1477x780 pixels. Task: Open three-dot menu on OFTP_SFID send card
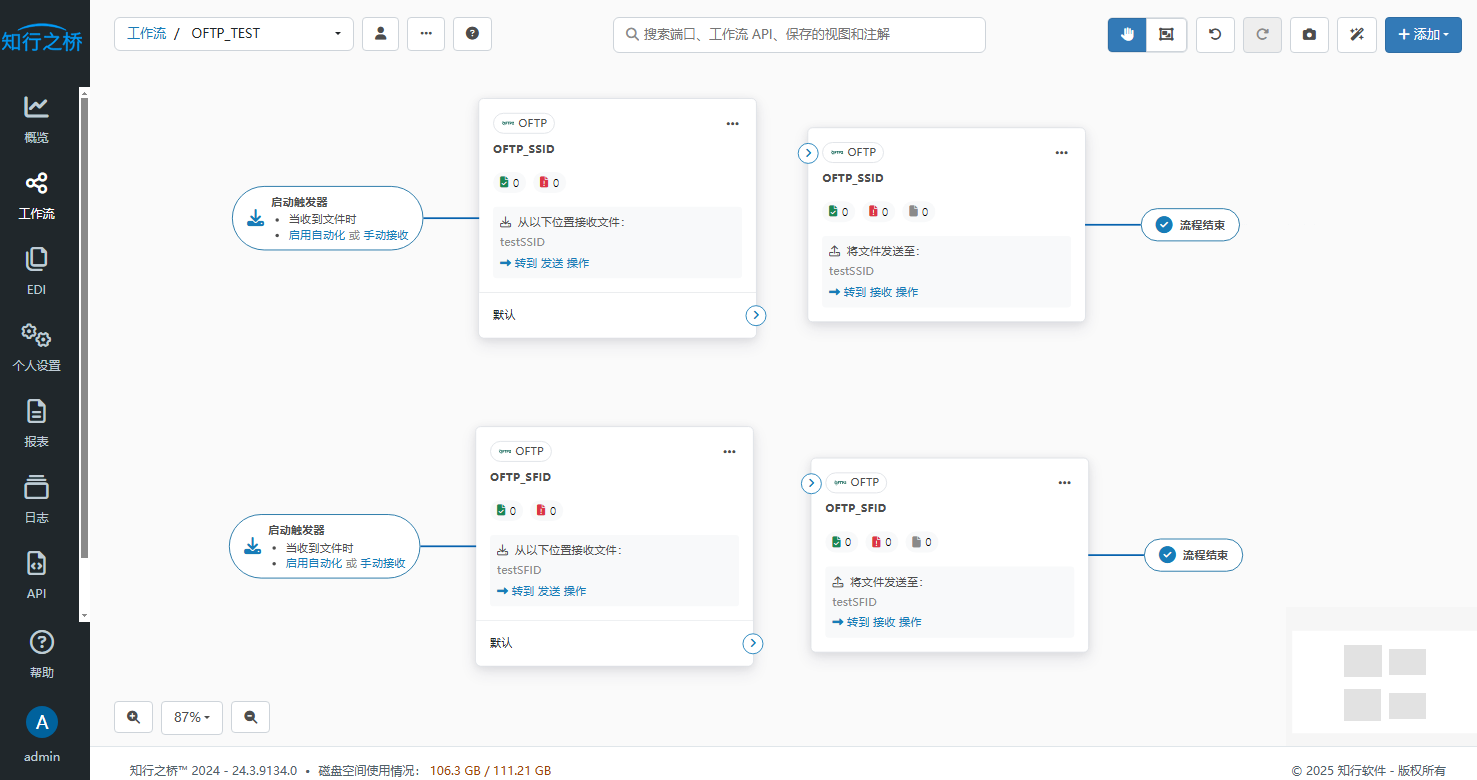(1064, 482)
